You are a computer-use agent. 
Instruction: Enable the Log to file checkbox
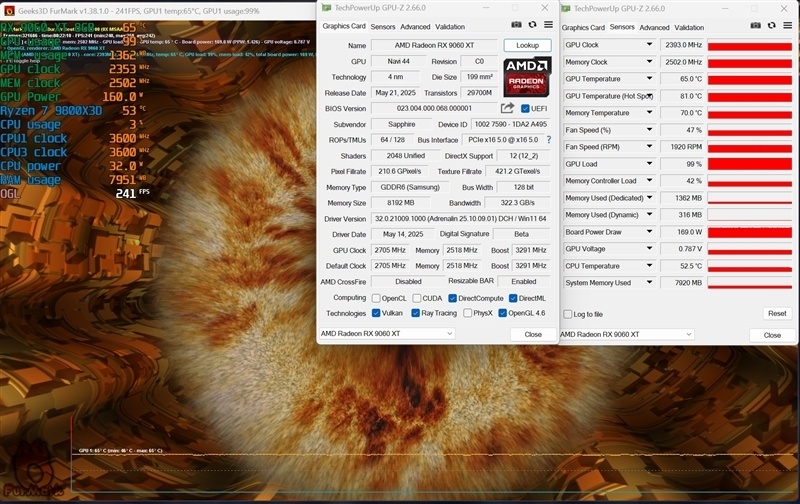(567, 314)
